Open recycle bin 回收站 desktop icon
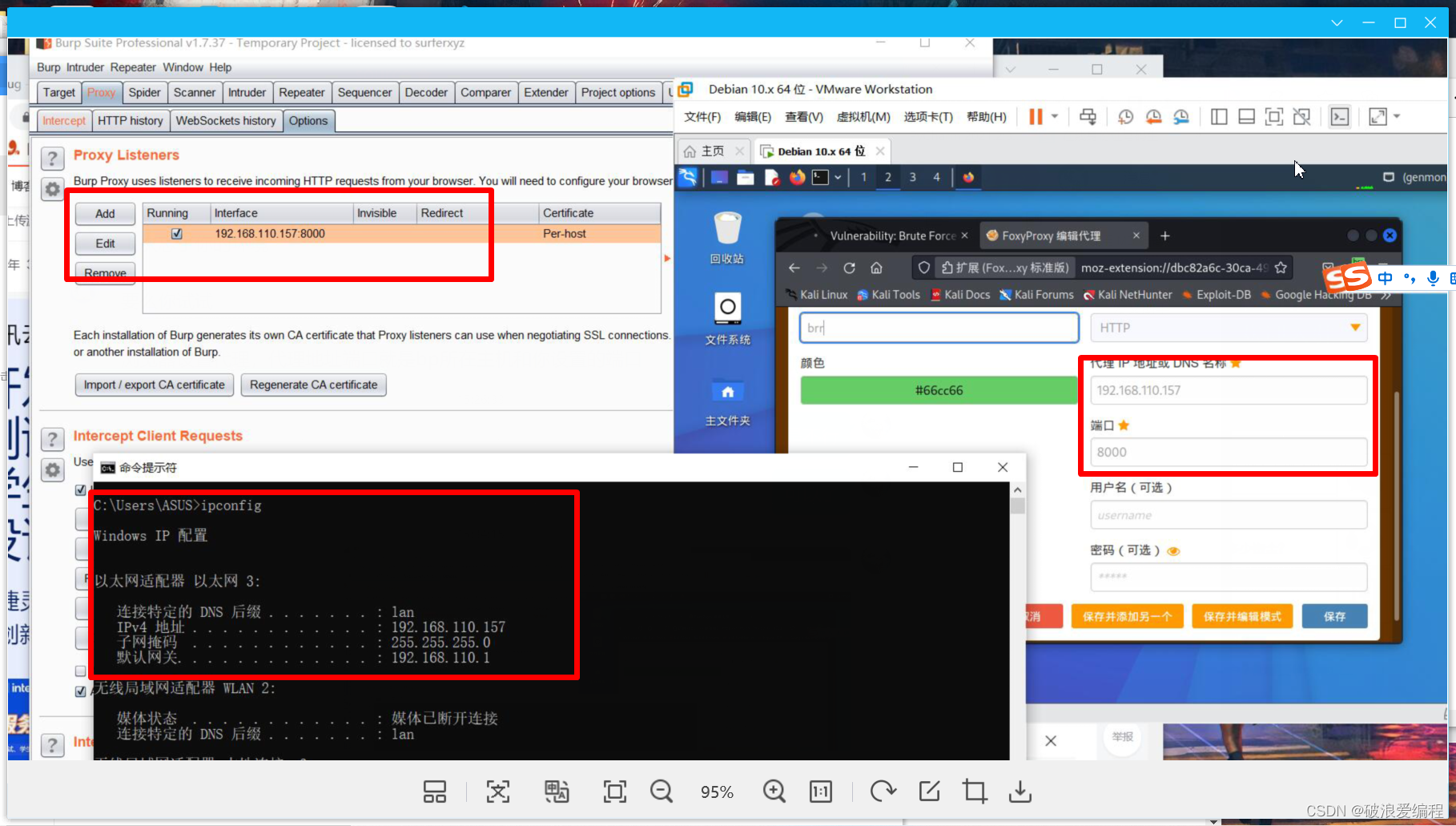Viewport: 1456px width, 826px height. [x=727, y=238]
